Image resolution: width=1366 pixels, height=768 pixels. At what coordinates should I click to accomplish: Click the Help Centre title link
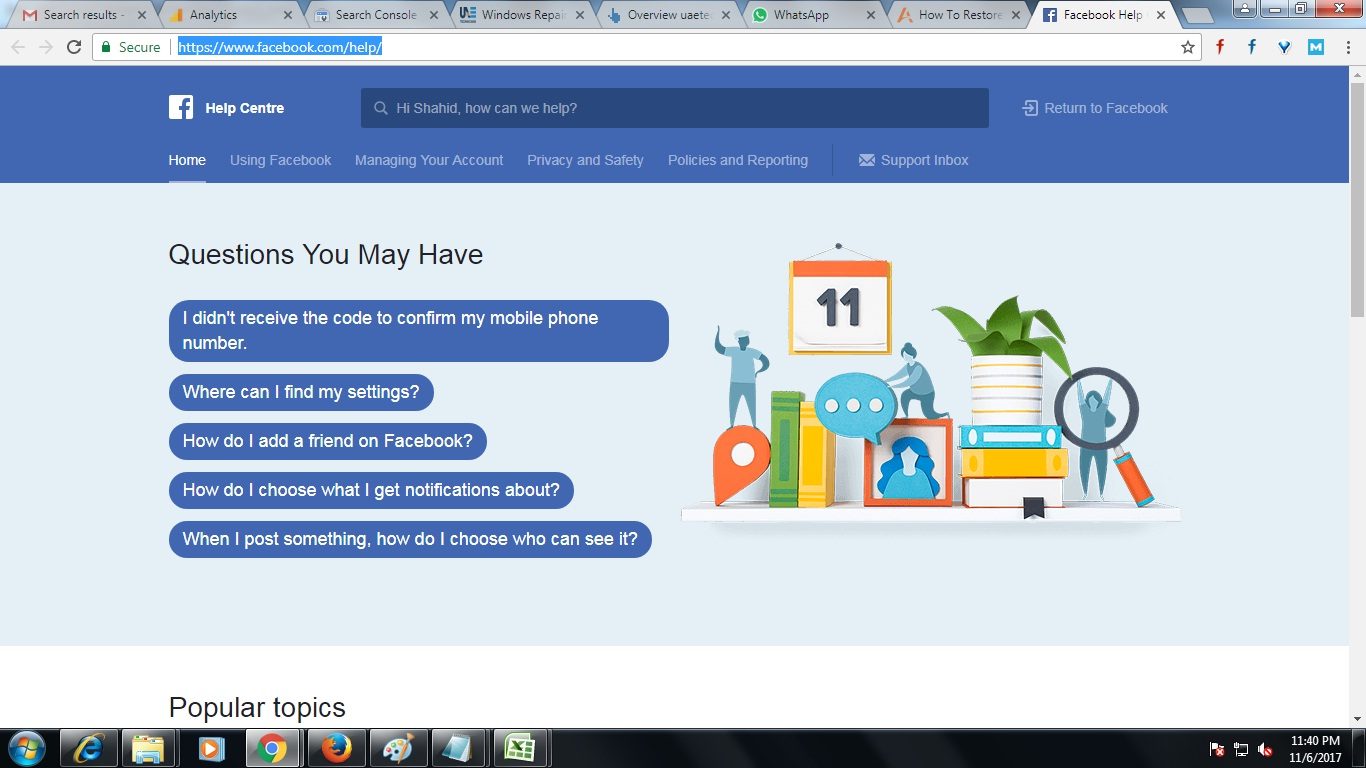click(245, 108)
